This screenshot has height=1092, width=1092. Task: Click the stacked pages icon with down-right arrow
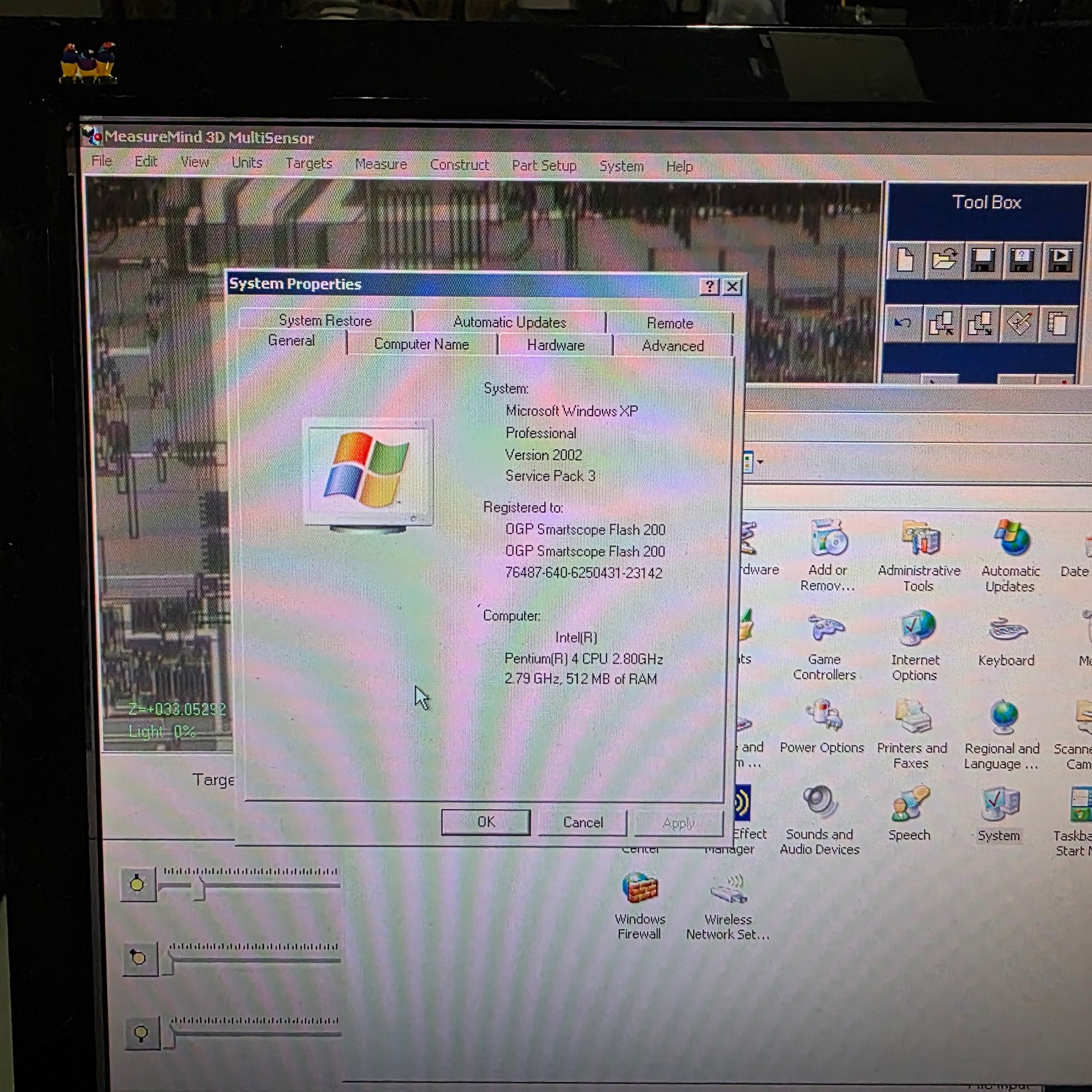tap(980, 324)
